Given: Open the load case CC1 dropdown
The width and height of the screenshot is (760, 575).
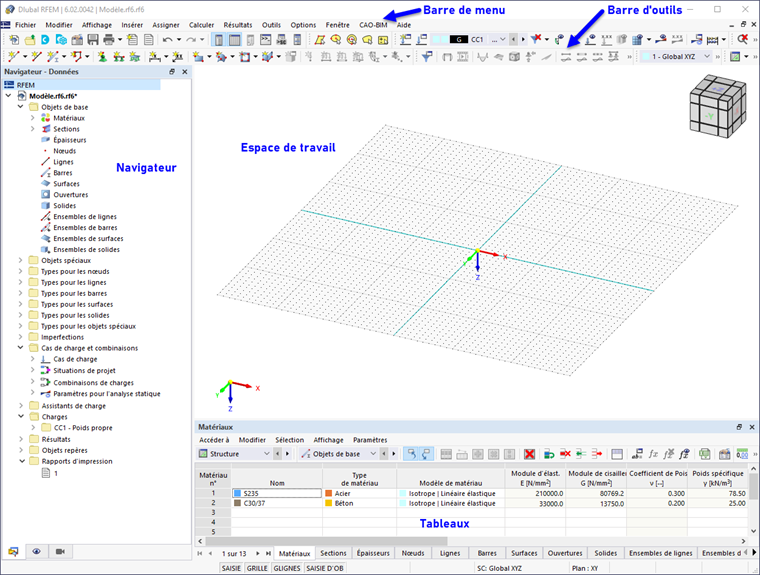Looking at the screenshot, I should 502,39.
